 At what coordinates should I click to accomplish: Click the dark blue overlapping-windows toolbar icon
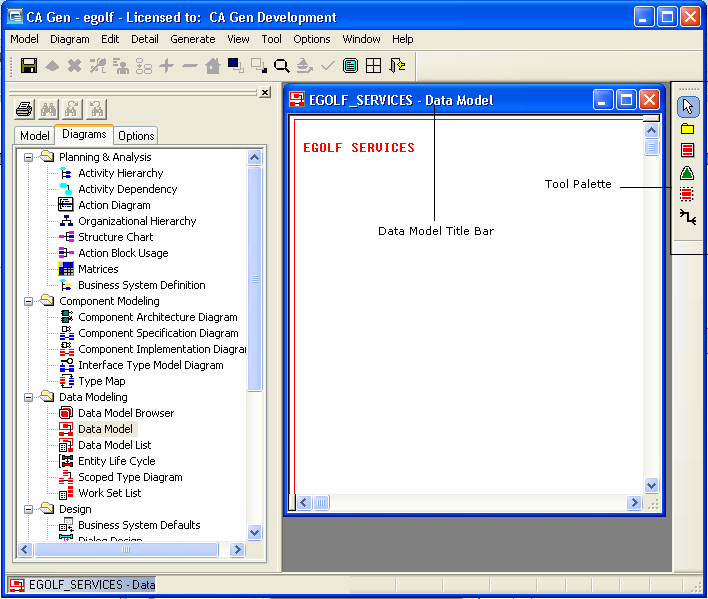coord(236,66)
